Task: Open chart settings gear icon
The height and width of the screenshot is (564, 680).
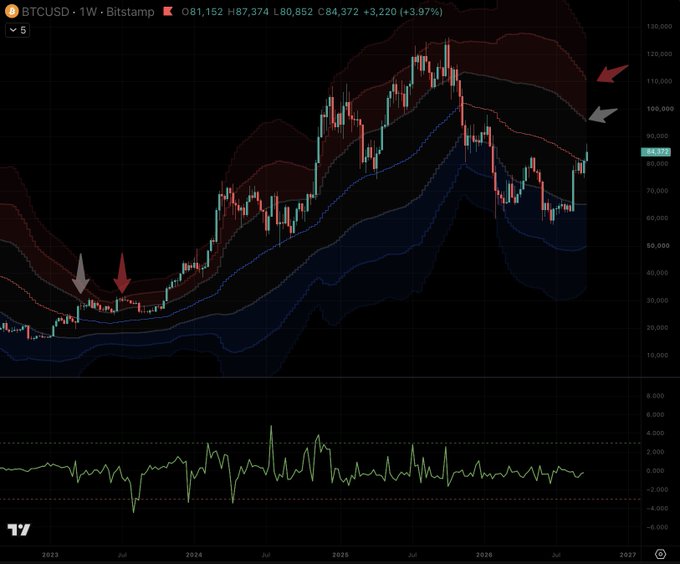Action: tap(660, 554)
